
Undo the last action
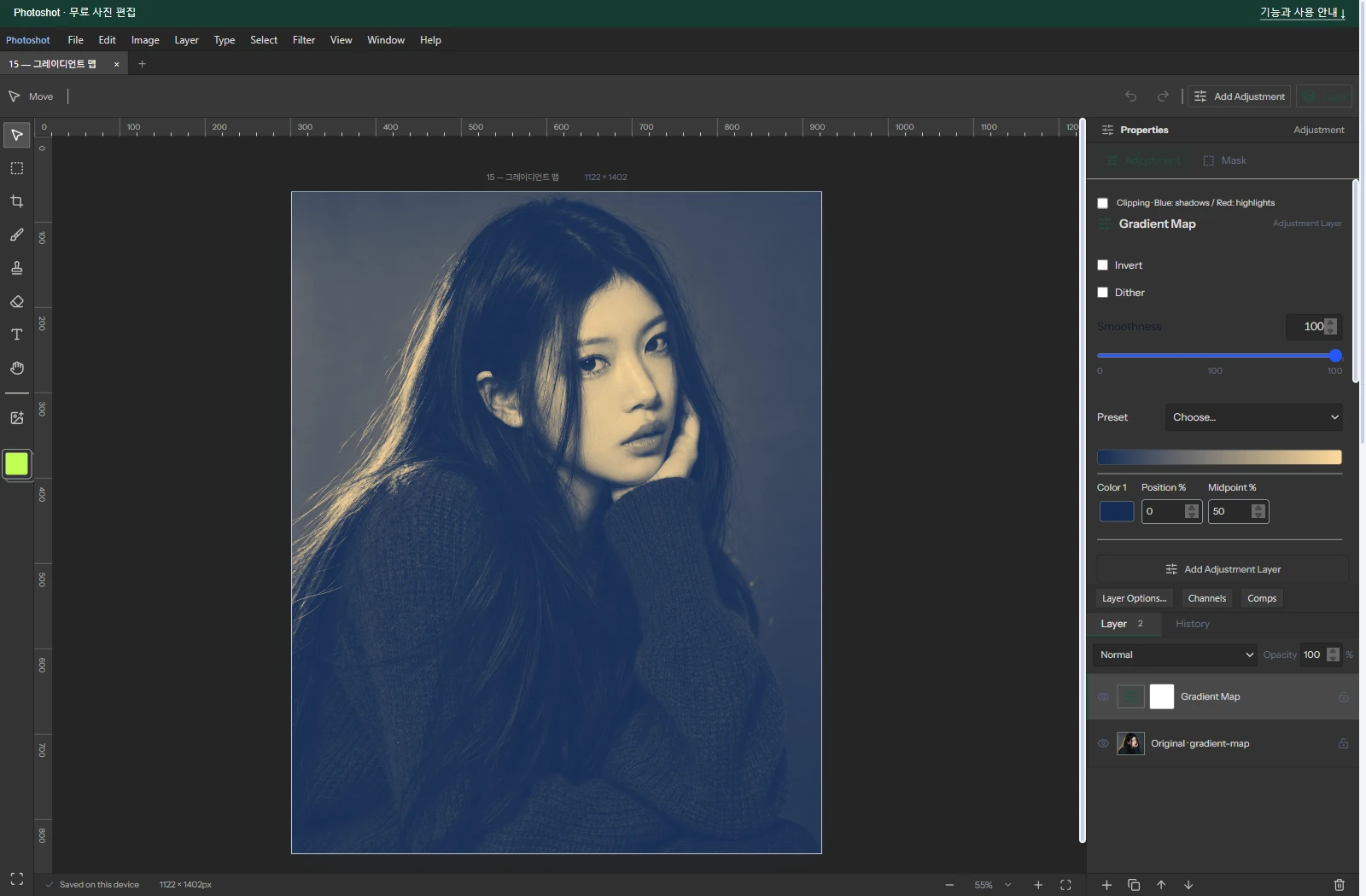[1130, 96]
